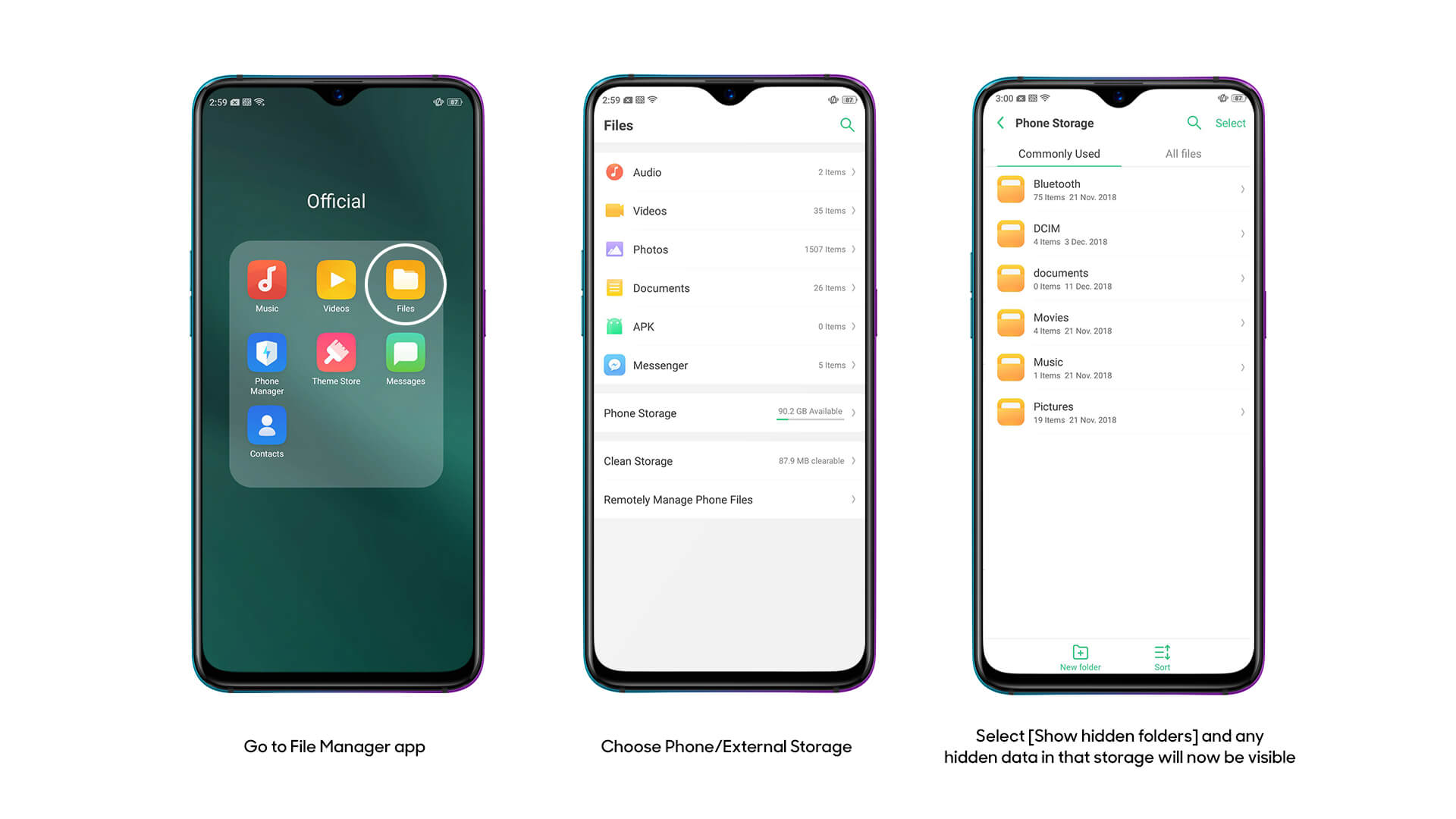1456x819 pixels.
Task: Switch to Commonly Used tab
Action: 1059,153
